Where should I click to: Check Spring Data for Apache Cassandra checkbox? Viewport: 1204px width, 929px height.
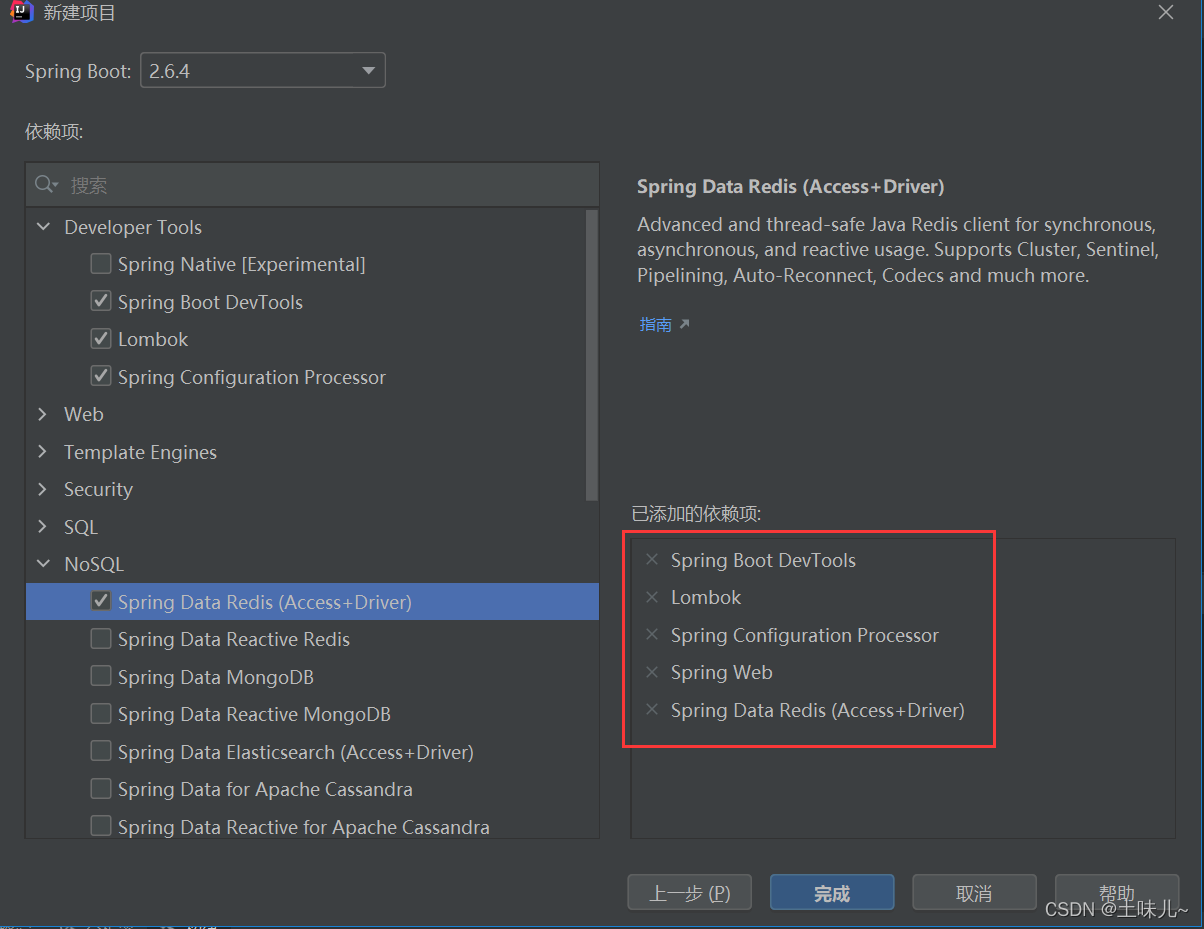click(101, 789)
